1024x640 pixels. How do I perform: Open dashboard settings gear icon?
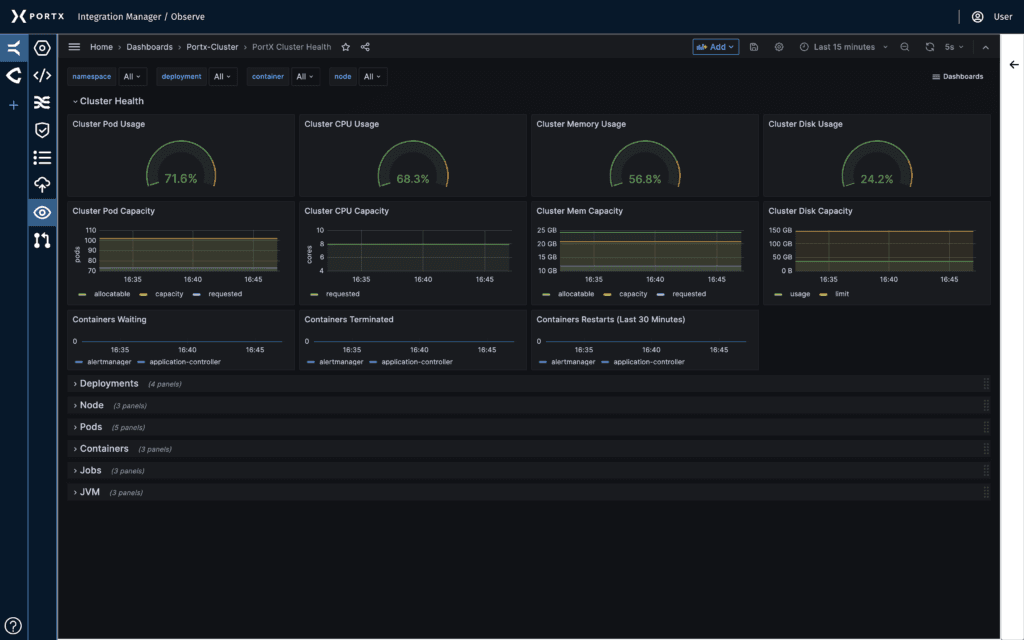click(x=779, y=47)
